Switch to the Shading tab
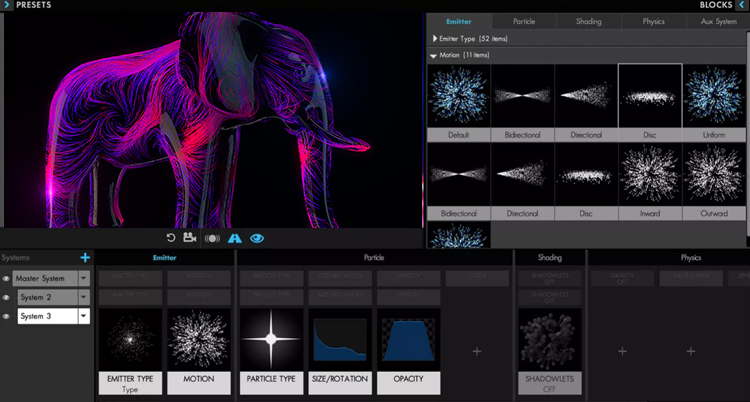Image resolution: width=750 pixels, height=402 pixels. [588, 21]
